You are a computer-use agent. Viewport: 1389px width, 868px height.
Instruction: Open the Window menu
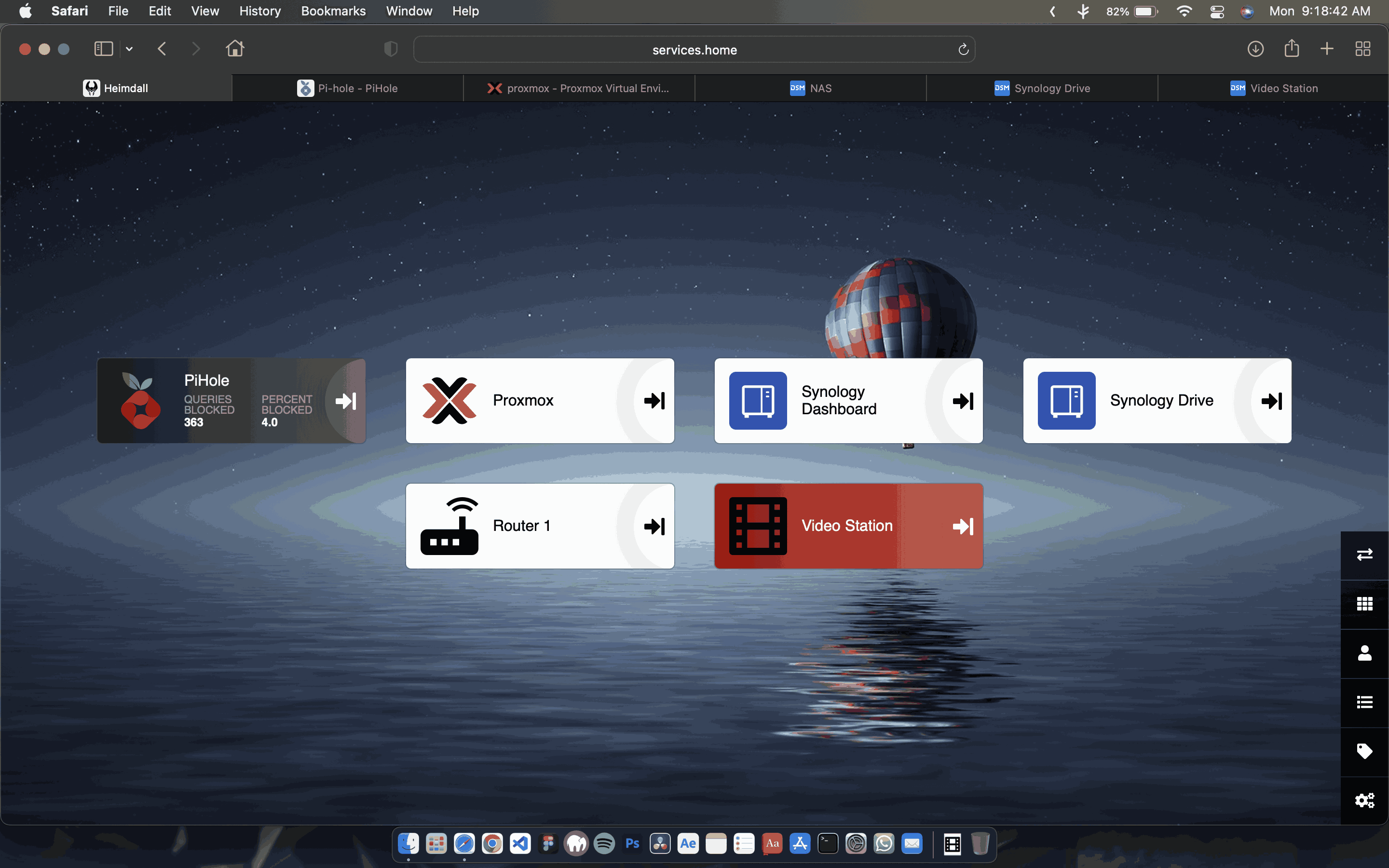click(x=409, y=11)
